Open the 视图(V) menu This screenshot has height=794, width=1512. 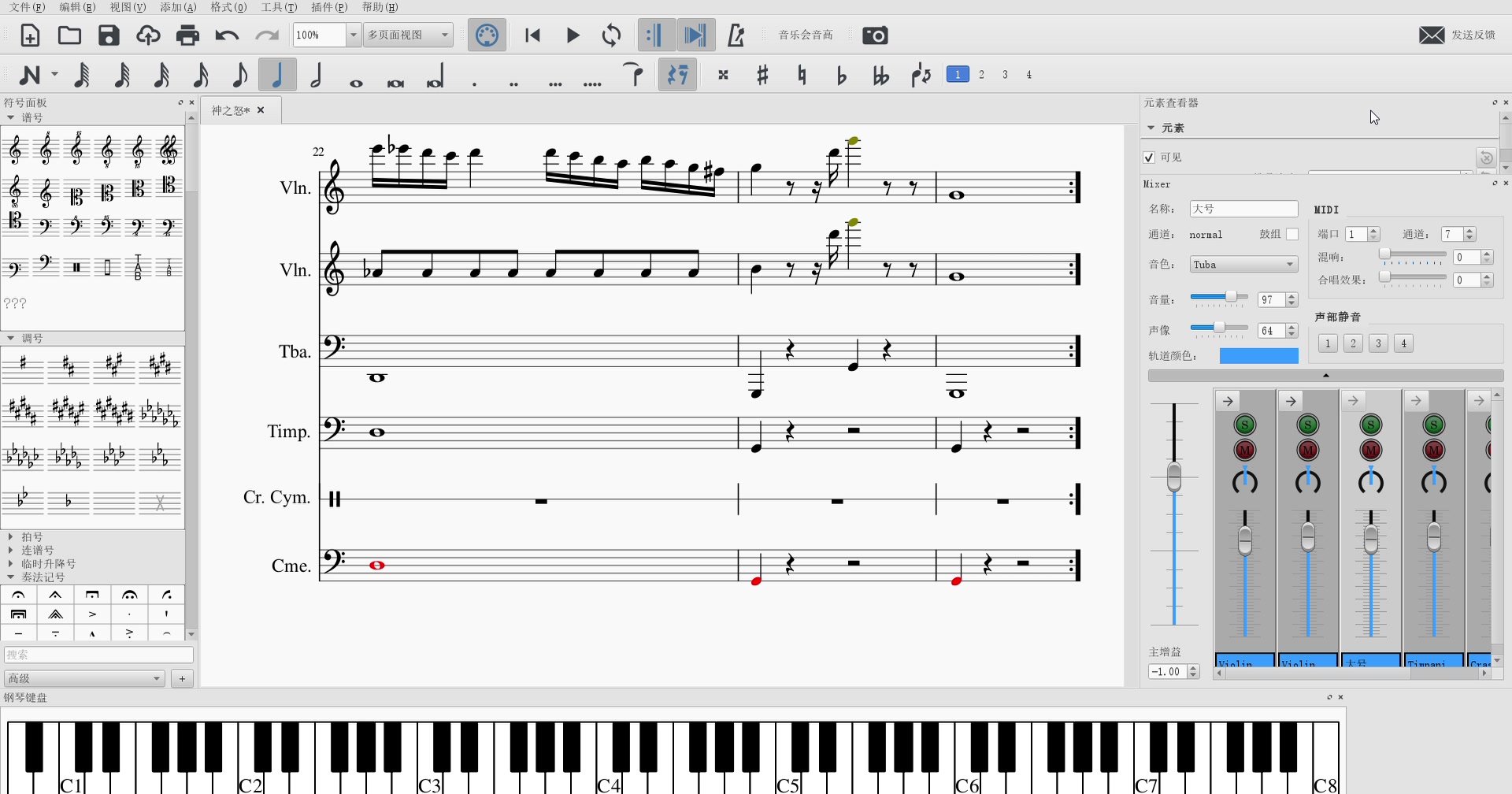[x=128, y=7]
